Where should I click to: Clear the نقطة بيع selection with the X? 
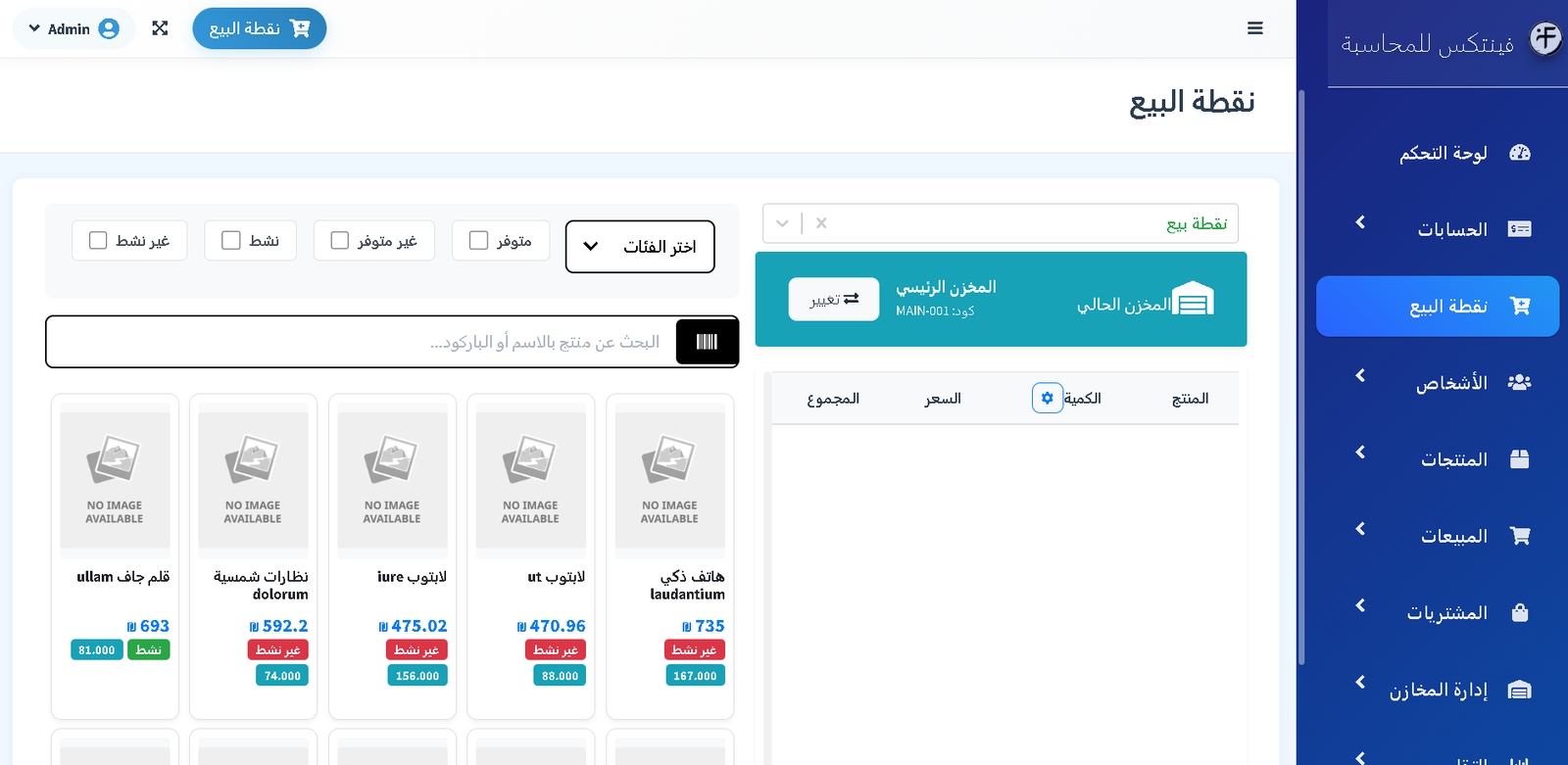[821, 223]
